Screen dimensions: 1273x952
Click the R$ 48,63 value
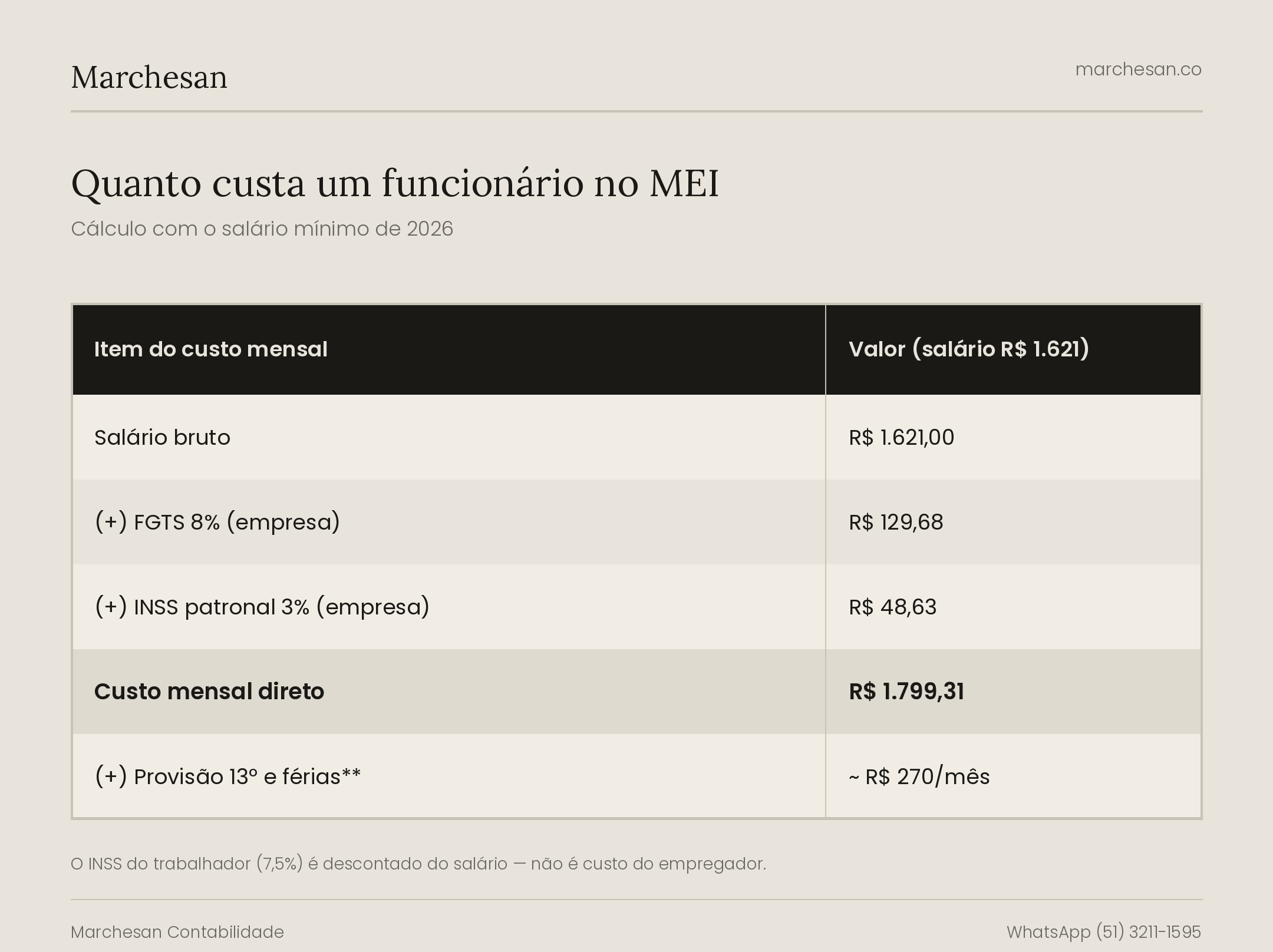(x=892, y=607)
